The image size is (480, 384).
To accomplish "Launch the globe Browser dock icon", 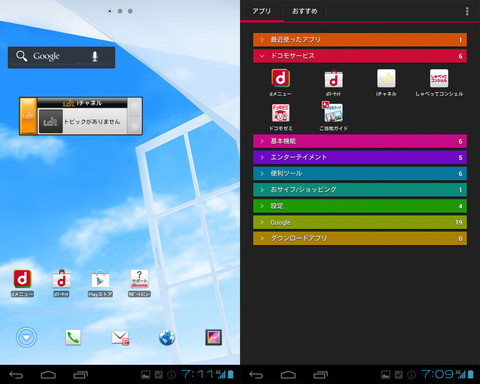I will coord(167,337).
